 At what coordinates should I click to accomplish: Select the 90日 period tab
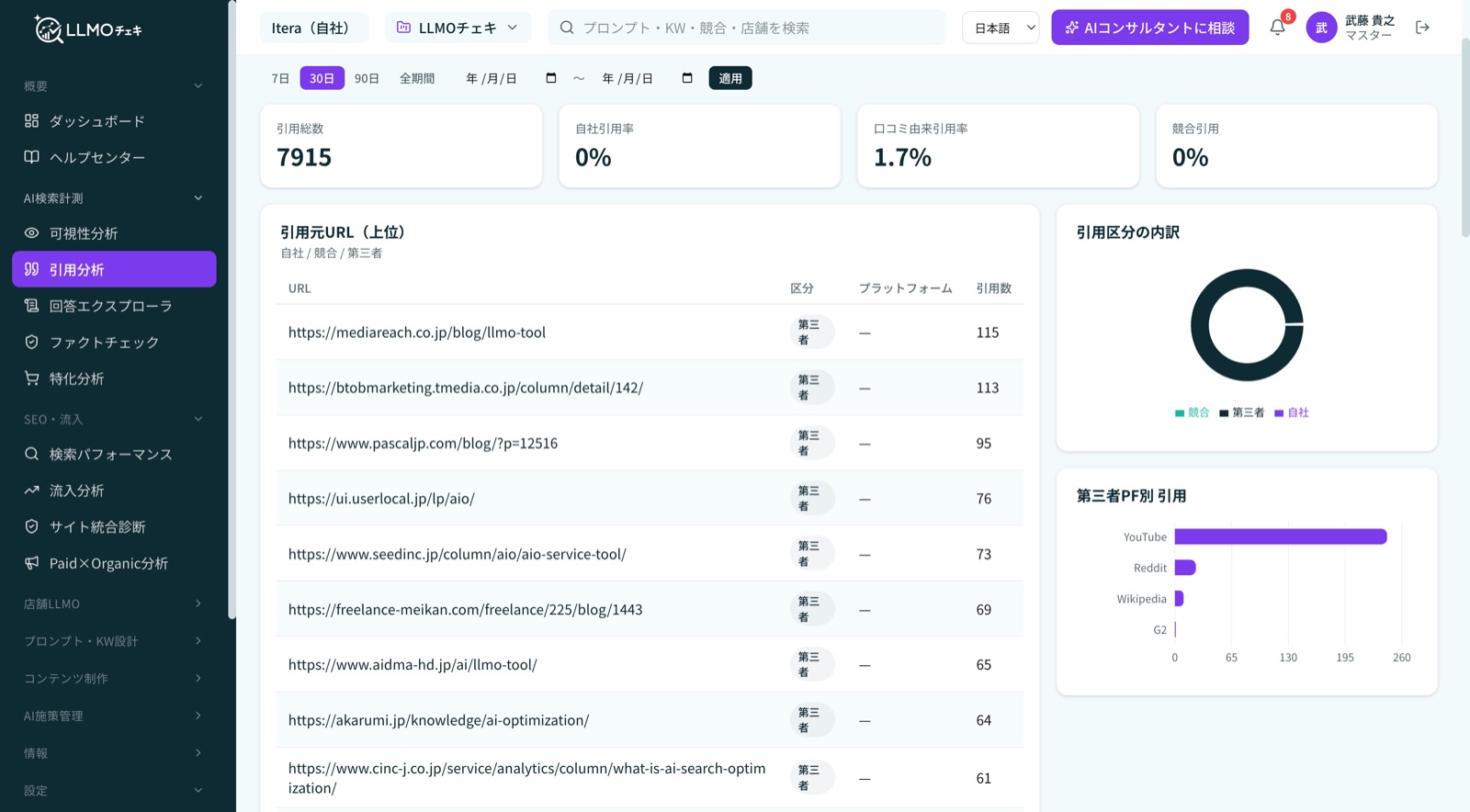(367, 78)
